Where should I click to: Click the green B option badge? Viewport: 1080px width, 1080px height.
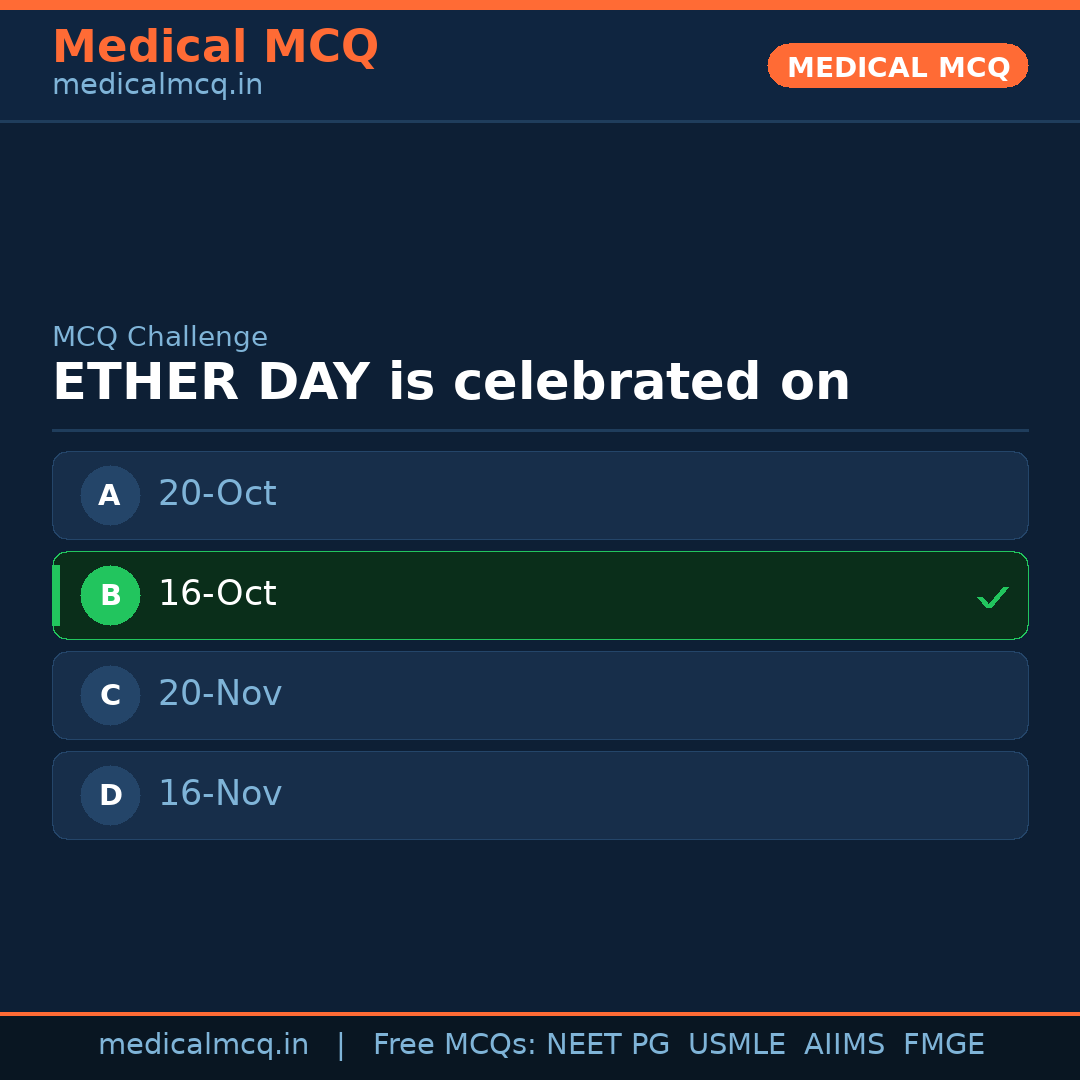(x=110, y=595)
